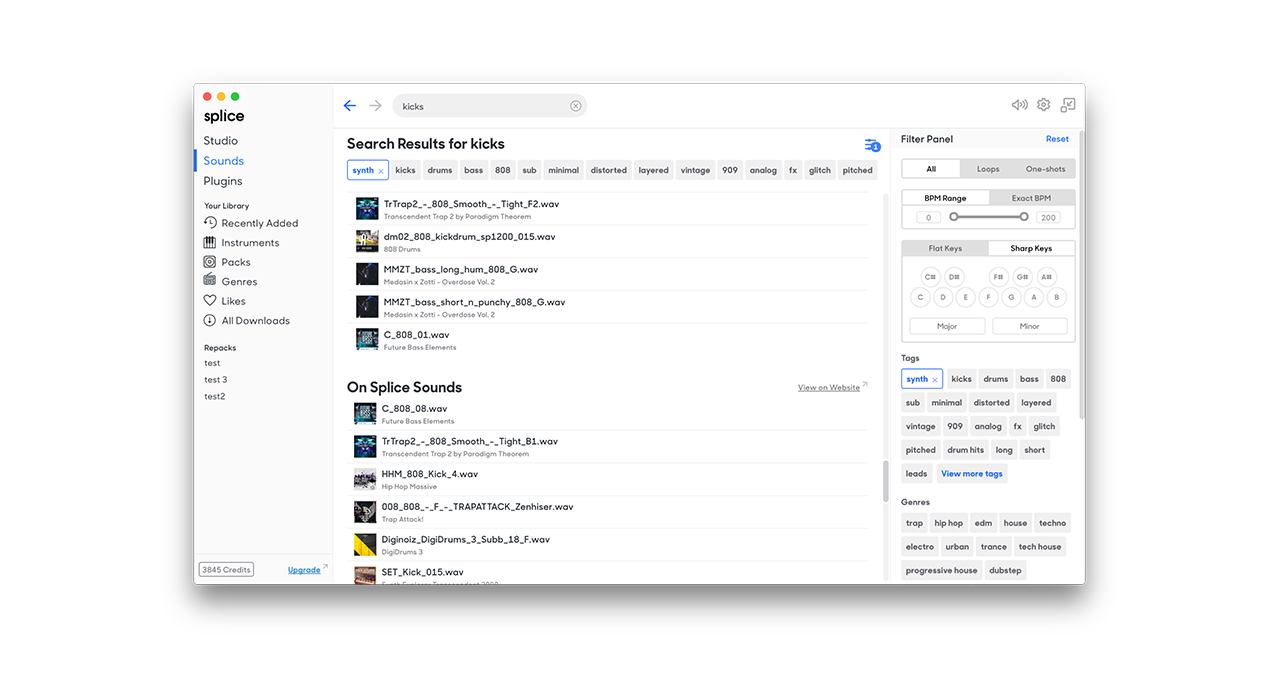Add the drum hits tag filter
The image size is (1280, 673).
965,450
